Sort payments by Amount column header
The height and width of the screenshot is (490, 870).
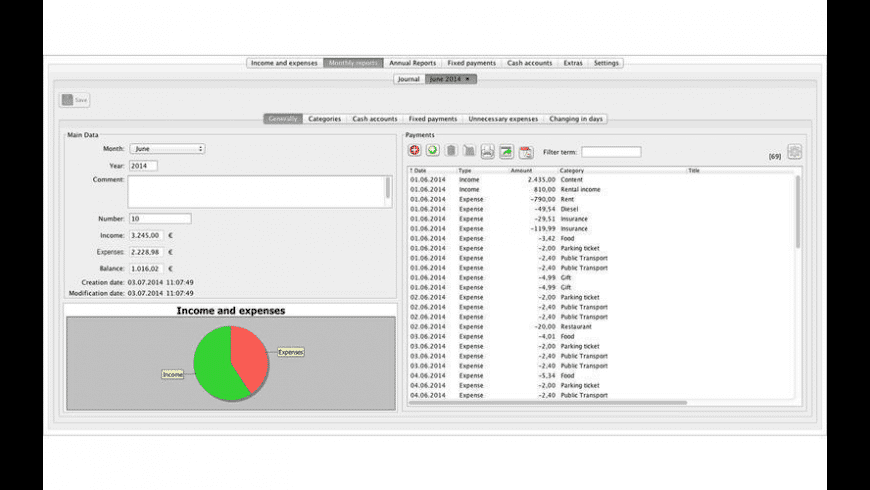point(533,170)
